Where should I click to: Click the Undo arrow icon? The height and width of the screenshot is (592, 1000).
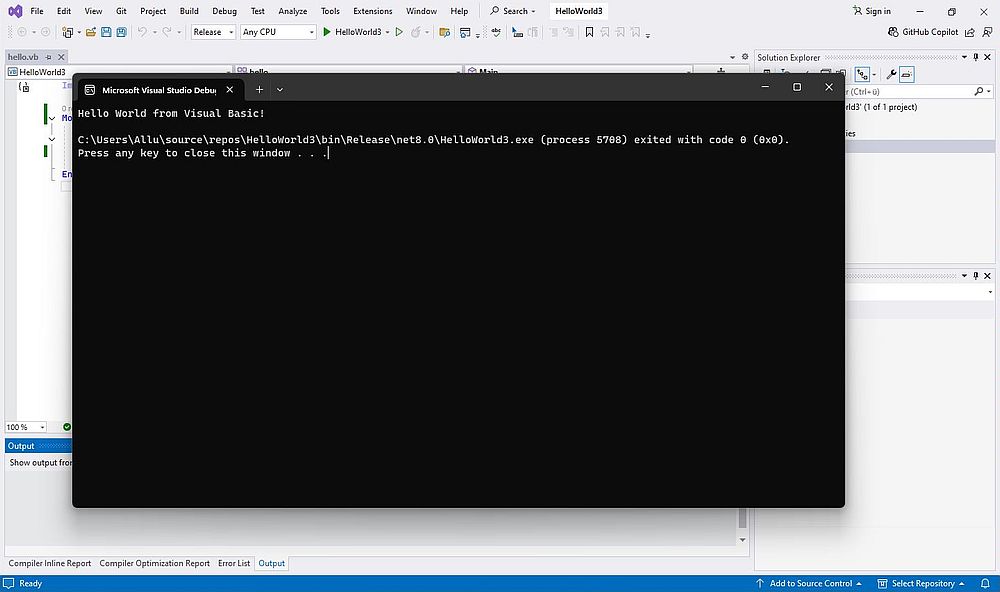142,32
